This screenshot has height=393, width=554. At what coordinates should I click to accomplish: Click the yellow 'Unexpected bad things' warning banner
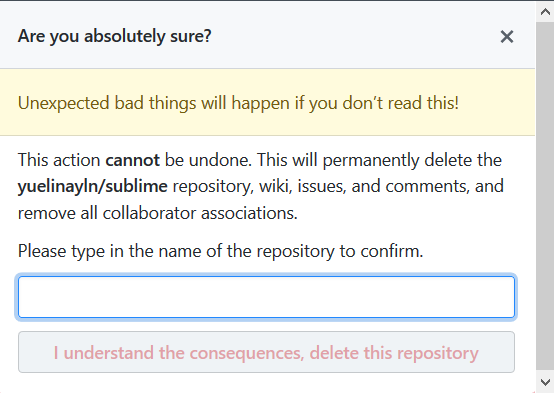tap(267, 102)
